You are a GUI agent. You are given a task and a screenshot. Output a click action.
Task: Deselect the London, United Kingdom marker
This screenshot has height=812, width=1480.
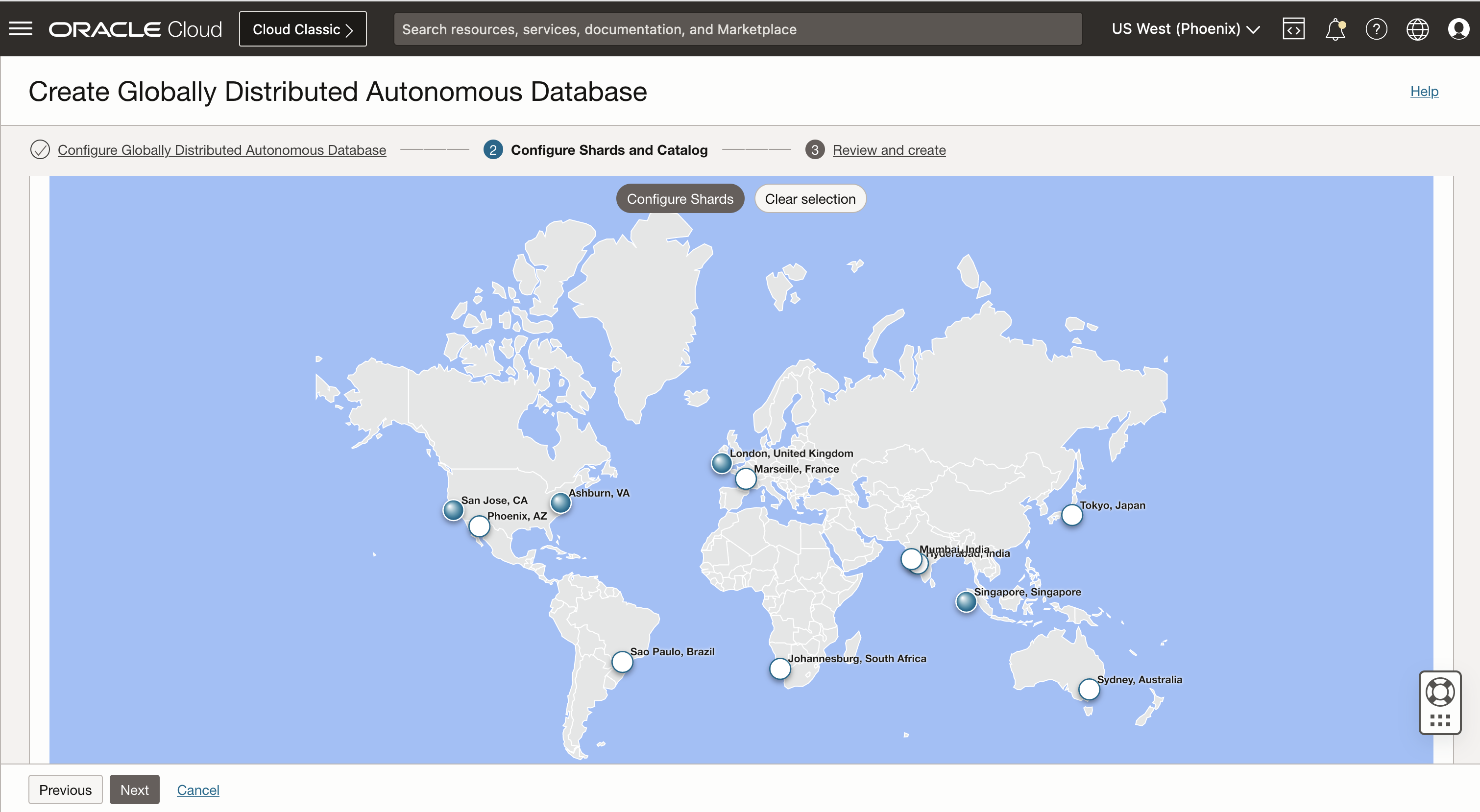point(721,463)
